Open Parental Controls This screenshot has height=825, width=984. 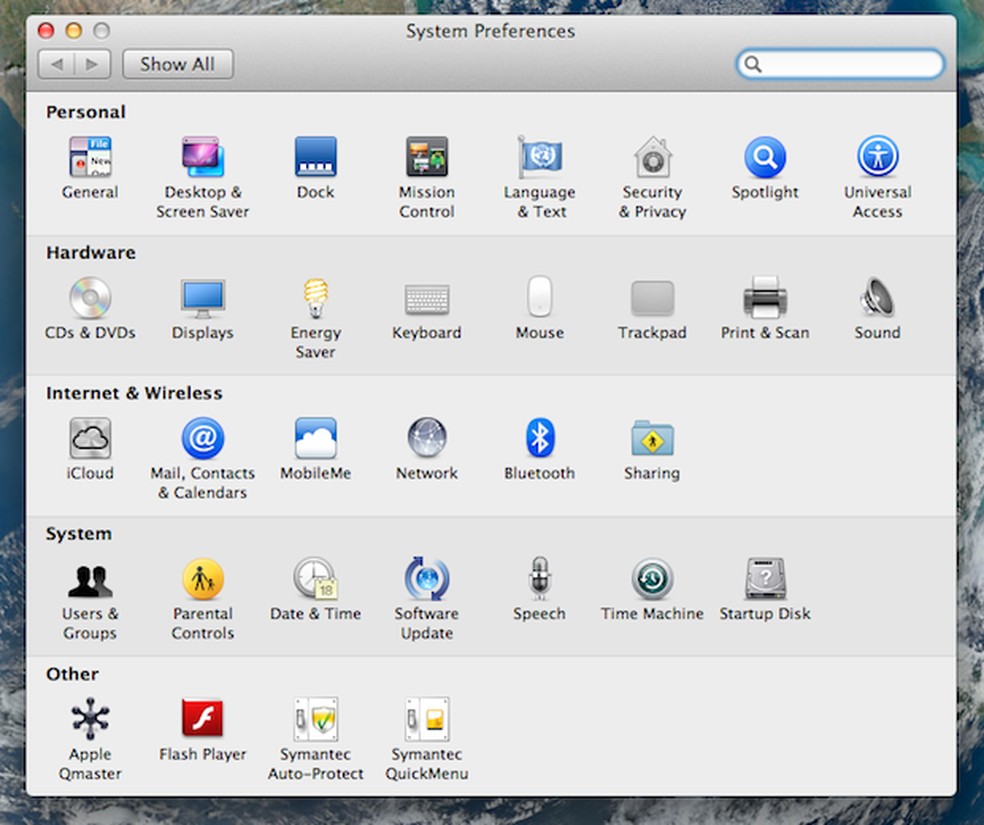pos(203,579)
